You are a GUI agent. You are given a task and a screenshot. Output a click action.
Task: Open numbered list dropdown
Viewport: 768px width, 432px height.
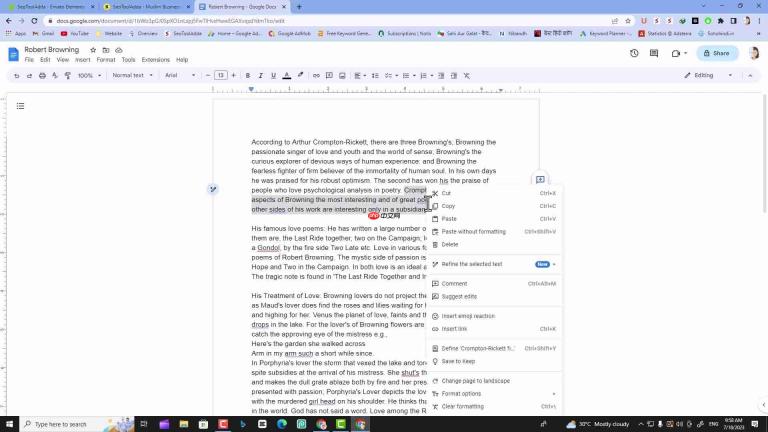point(426,75)
